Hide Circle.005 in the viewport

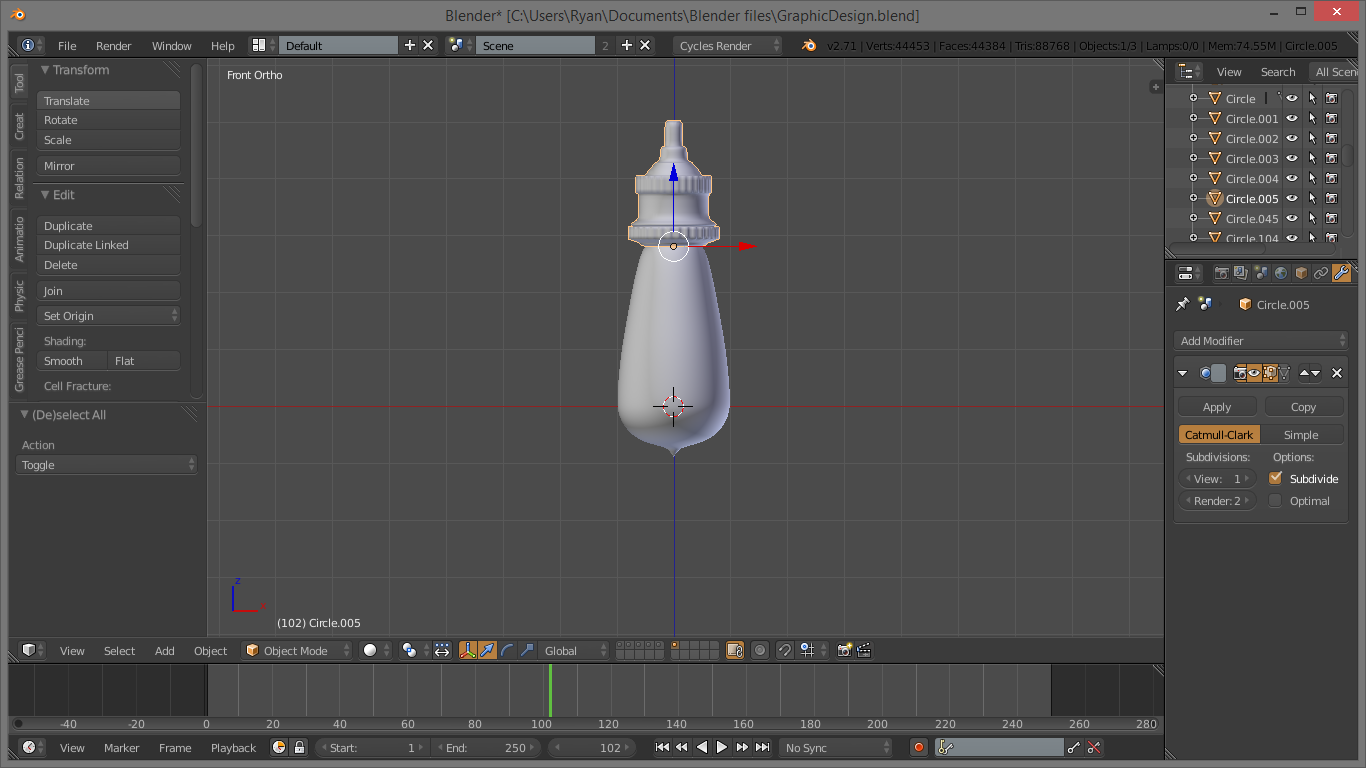pyautogui.click(x=1291, y=198)
